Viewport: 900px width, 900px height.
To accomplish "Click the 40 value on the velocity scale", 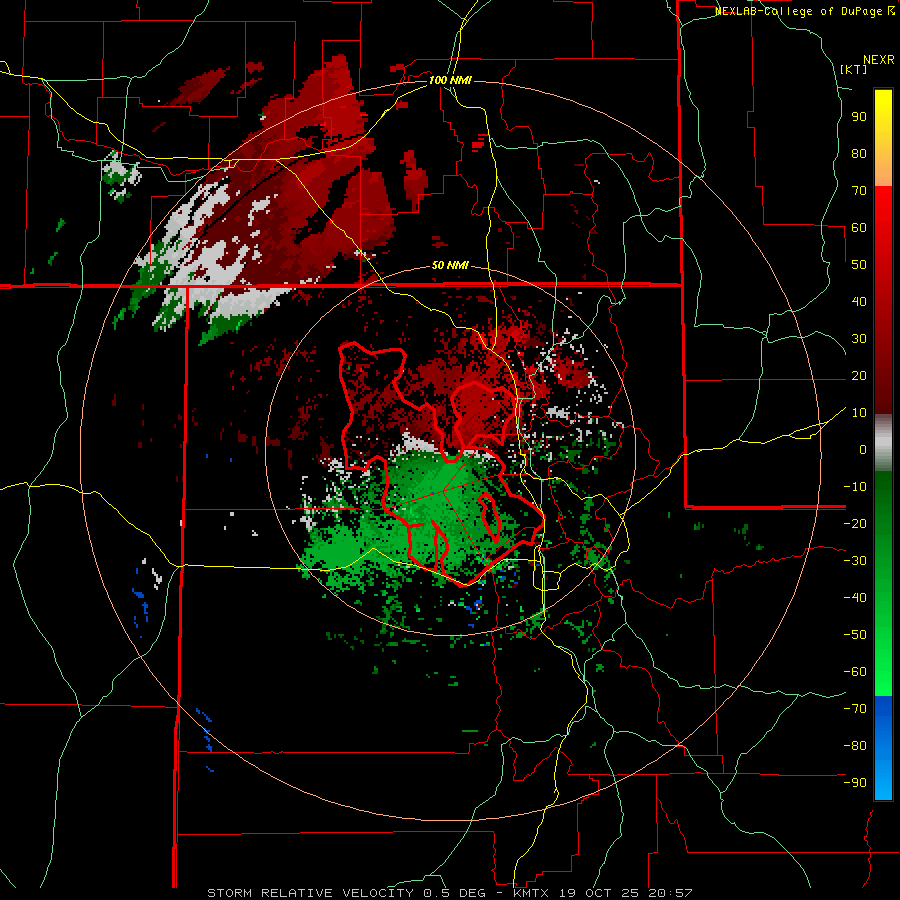I will 859,302.
